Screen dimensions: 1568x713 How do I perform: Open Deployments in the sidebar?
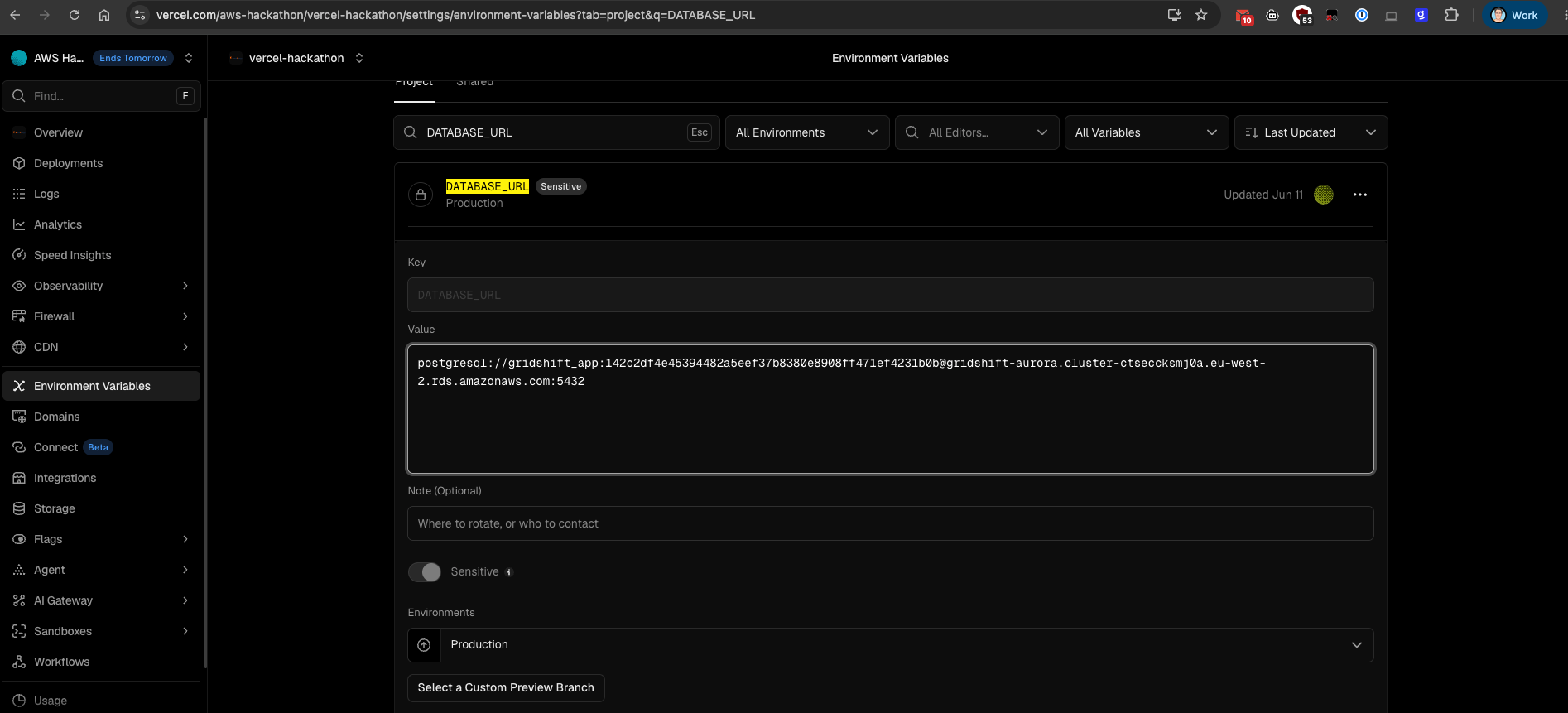(x=102, y=163)
